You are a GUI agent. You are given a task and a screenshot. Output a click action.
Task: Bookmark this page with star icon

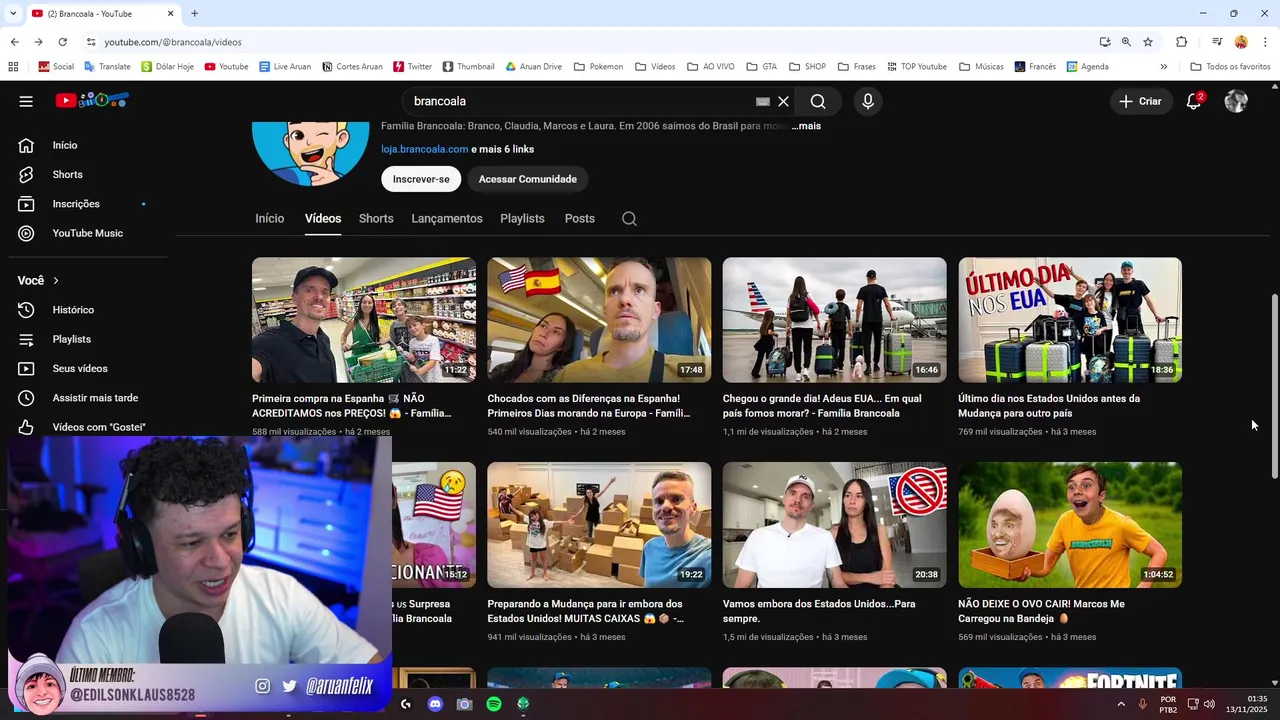click(1148, 42)
